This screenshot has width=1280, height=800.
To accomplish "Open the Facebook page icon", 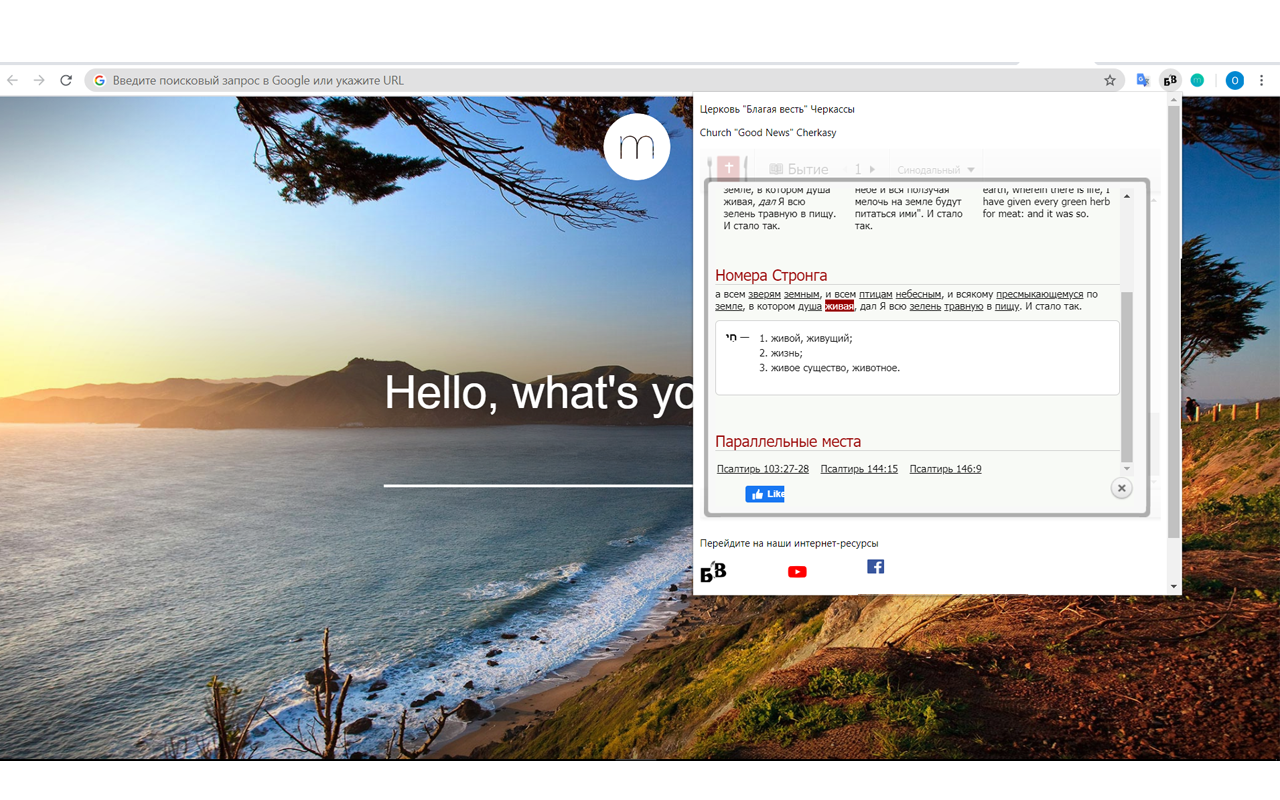I will [x=875, y=566].
